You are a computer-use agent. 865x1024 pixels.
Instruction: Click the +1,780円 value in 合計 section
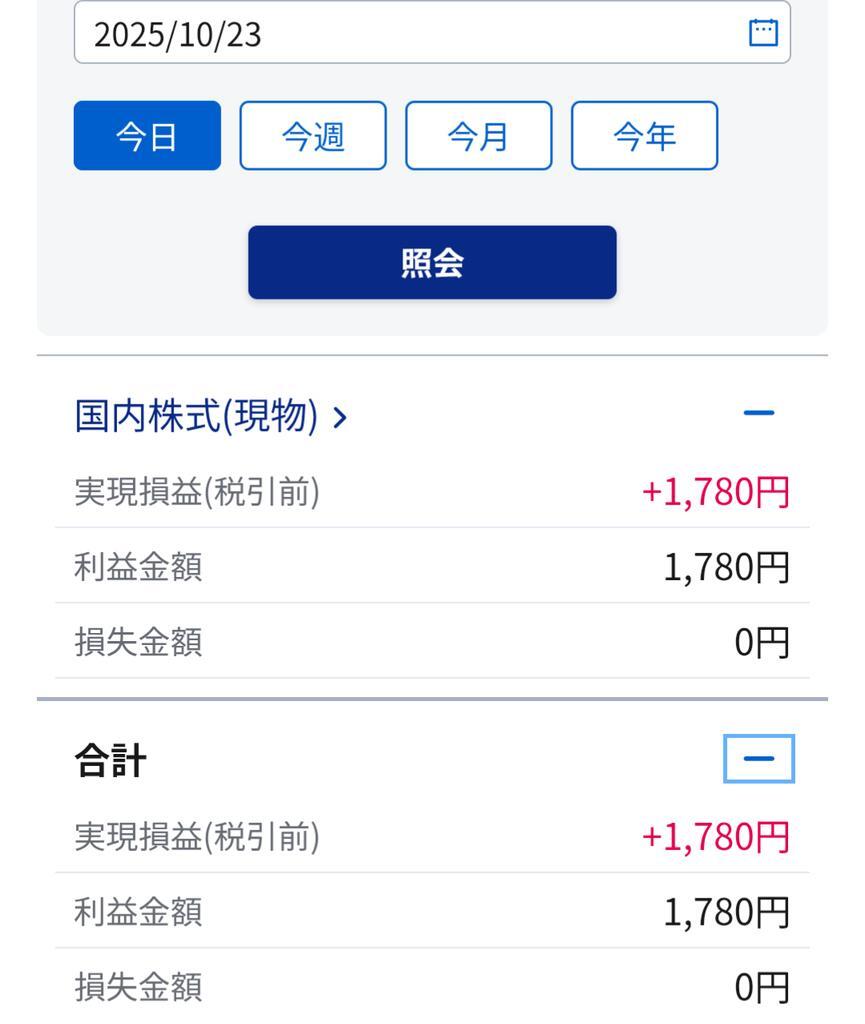pyautogui.click(x=715, y=837)
